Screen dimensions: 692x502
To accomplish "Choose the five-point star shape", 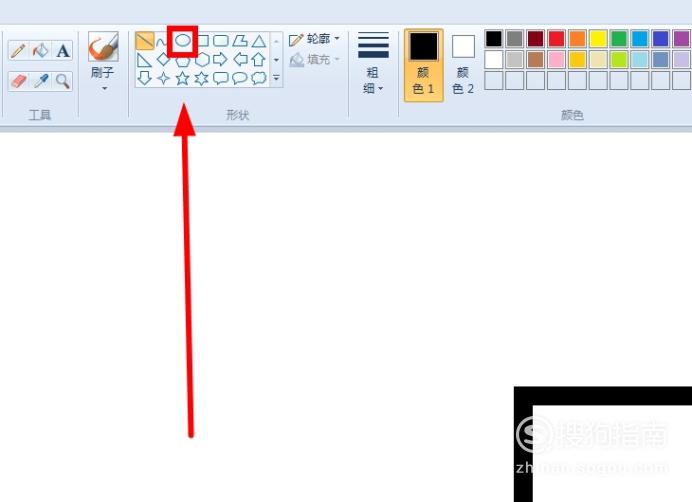I will click(x=182, y=79).
